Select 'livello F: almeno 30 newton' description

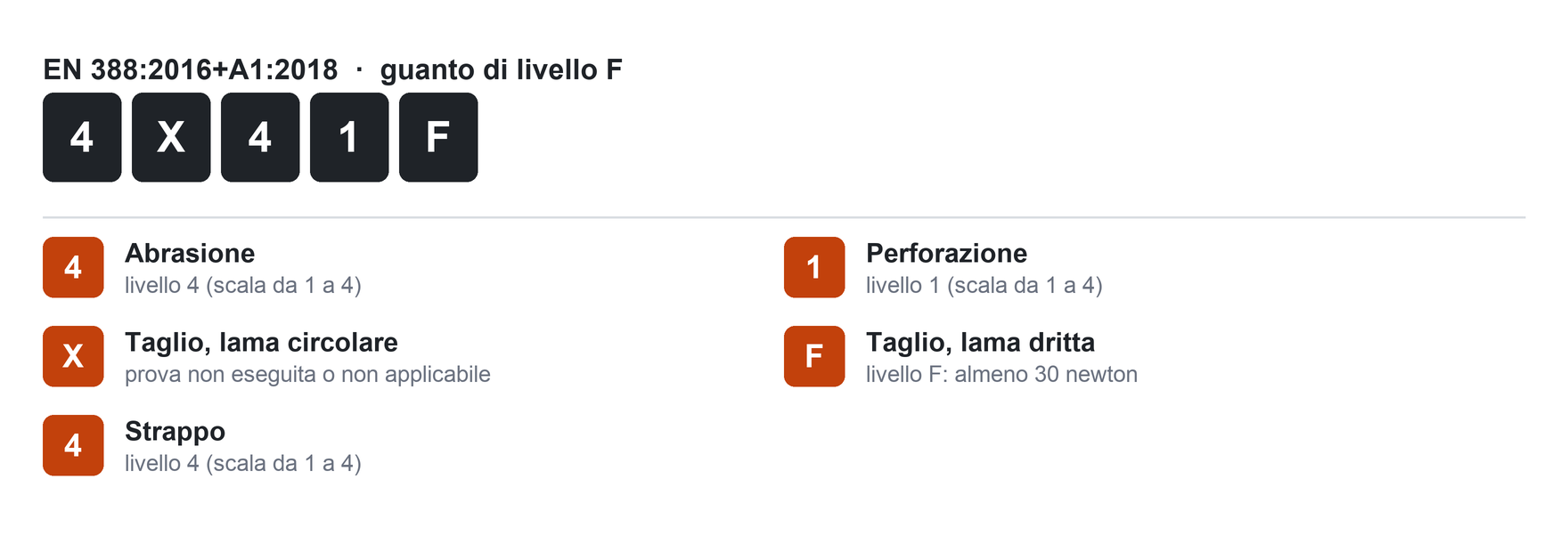(x=1001, y=374)
